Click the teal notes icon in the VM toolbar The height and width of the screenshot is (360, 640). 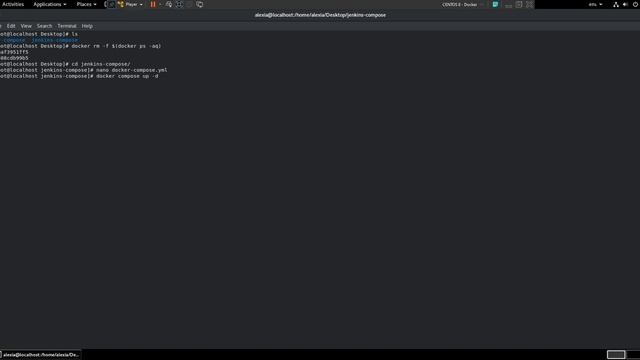tap(495, 4)
